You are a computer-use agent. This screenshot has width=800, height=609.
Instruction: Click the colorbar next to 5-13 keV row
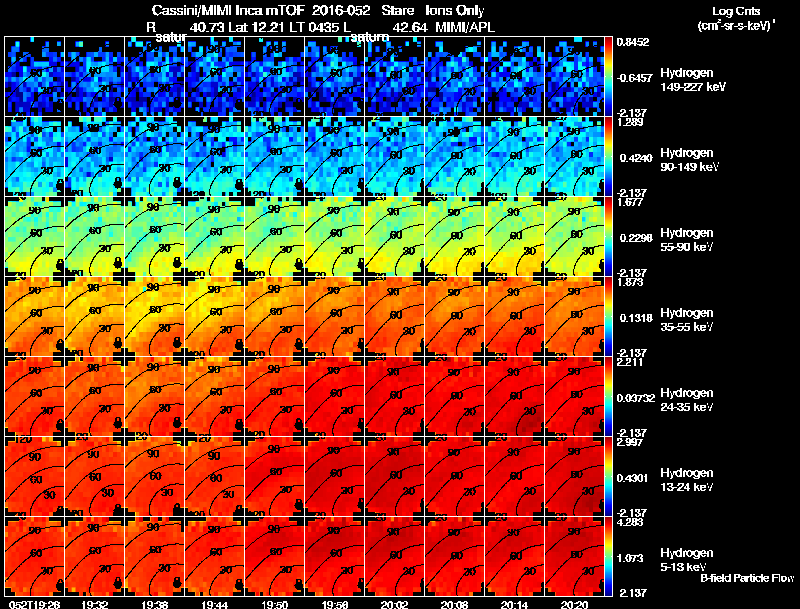pos(608,556)
